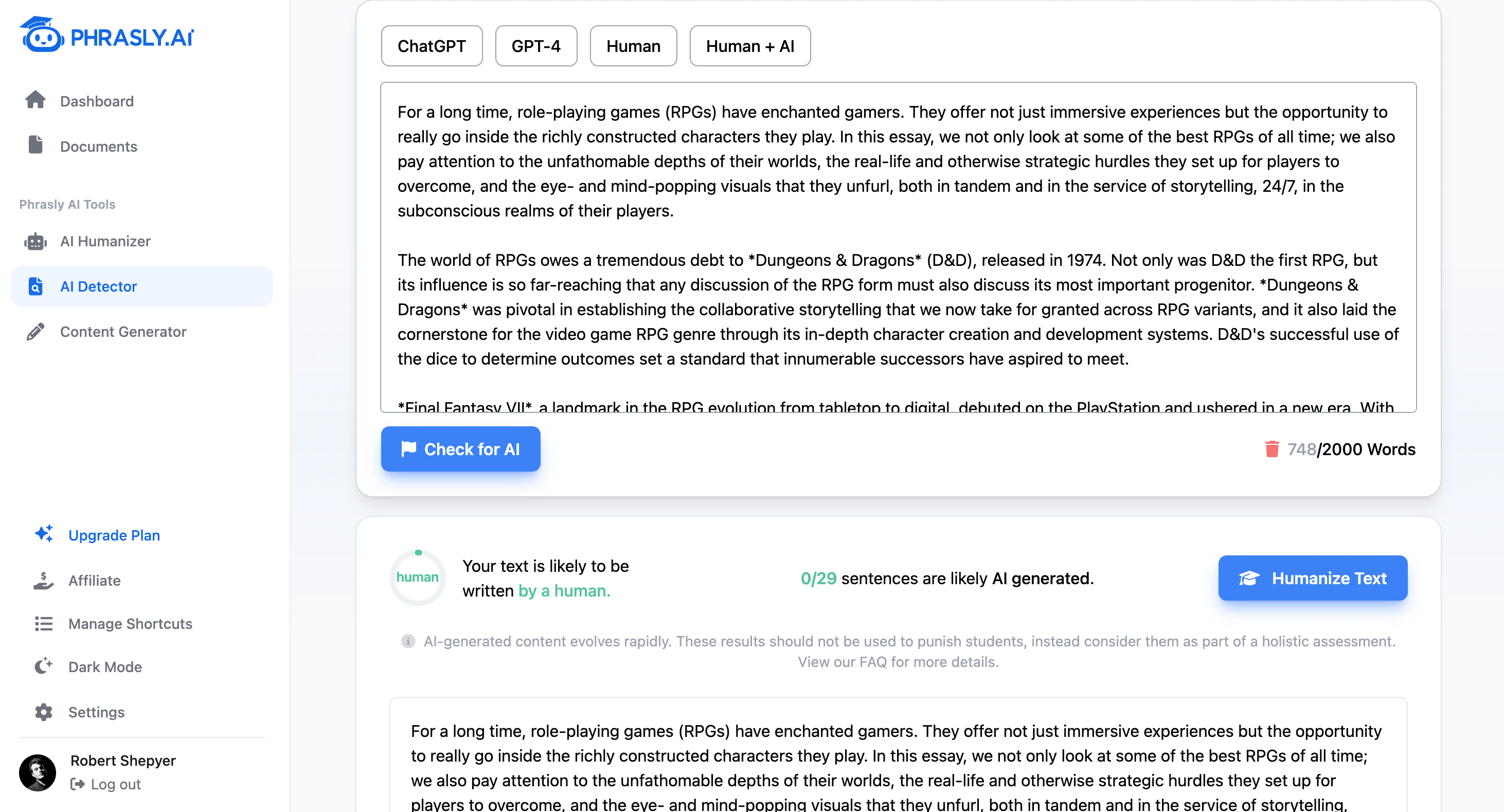Image resolution: width=1504 pixels, height=812 pixels.
Task: Open the Affiliate page
Action: (94, 580)
